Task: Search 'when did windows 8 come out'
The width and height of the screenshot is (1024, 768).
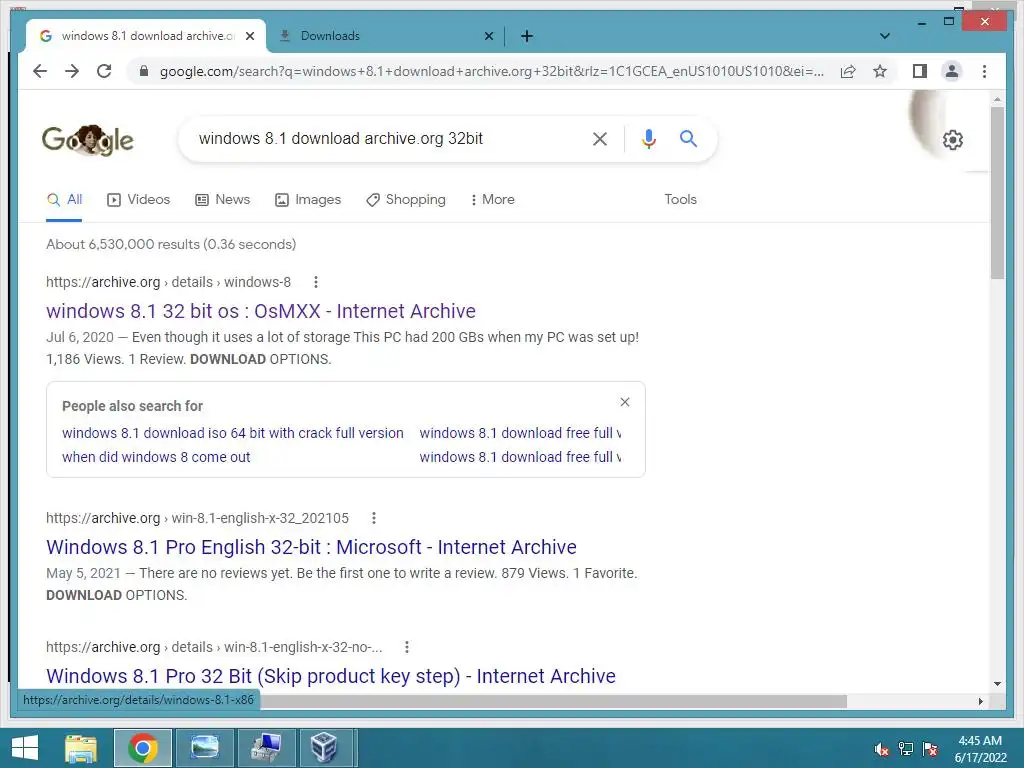Action: pyautogui.click(x=156, y=457)
